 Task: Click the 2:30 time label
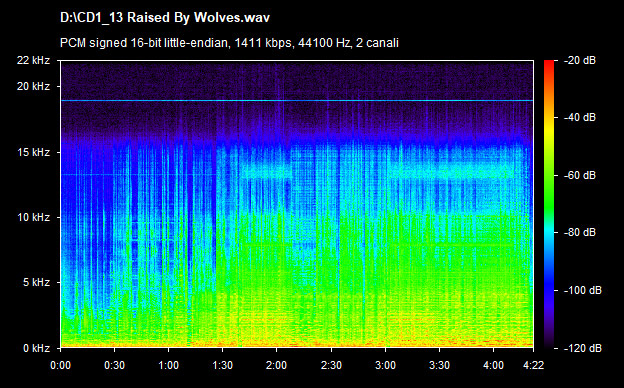[331, 365]
